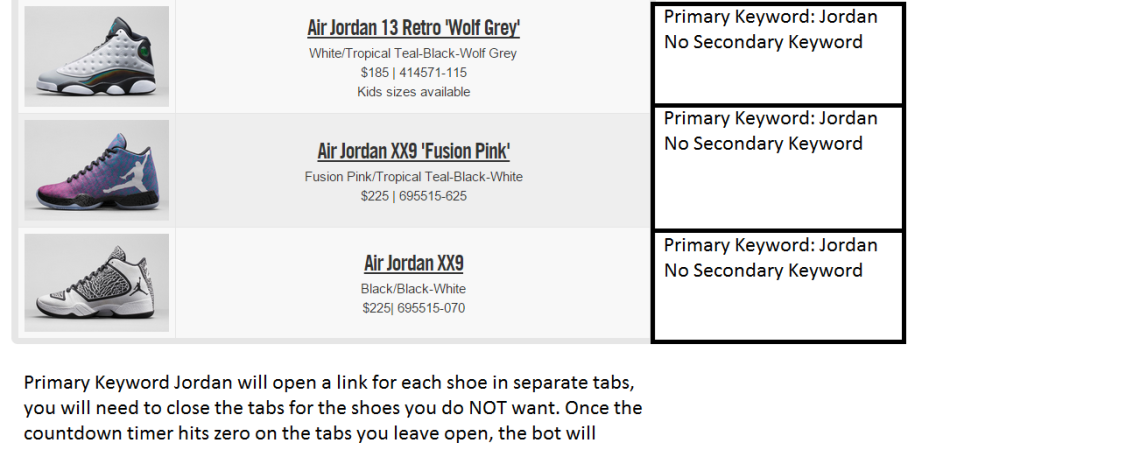Open the Air Jordan XX9 'Fusion Pink' link
Viewport: 1140px width, 450px height.
(x=413, y=152)
